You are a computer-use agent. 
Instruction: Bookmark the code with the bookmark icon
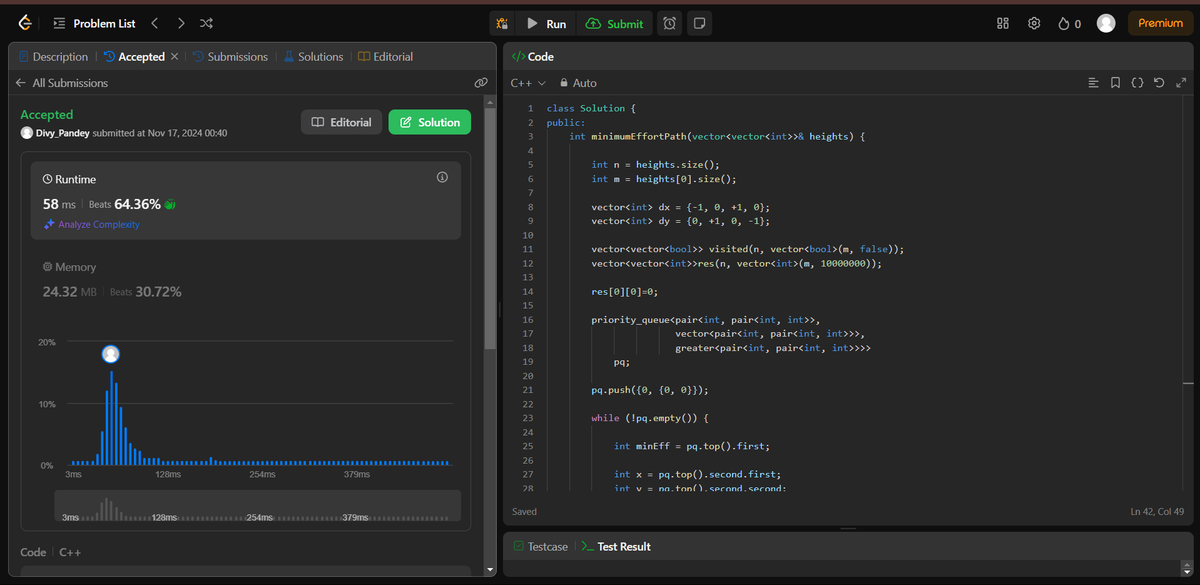point(1114,84)
